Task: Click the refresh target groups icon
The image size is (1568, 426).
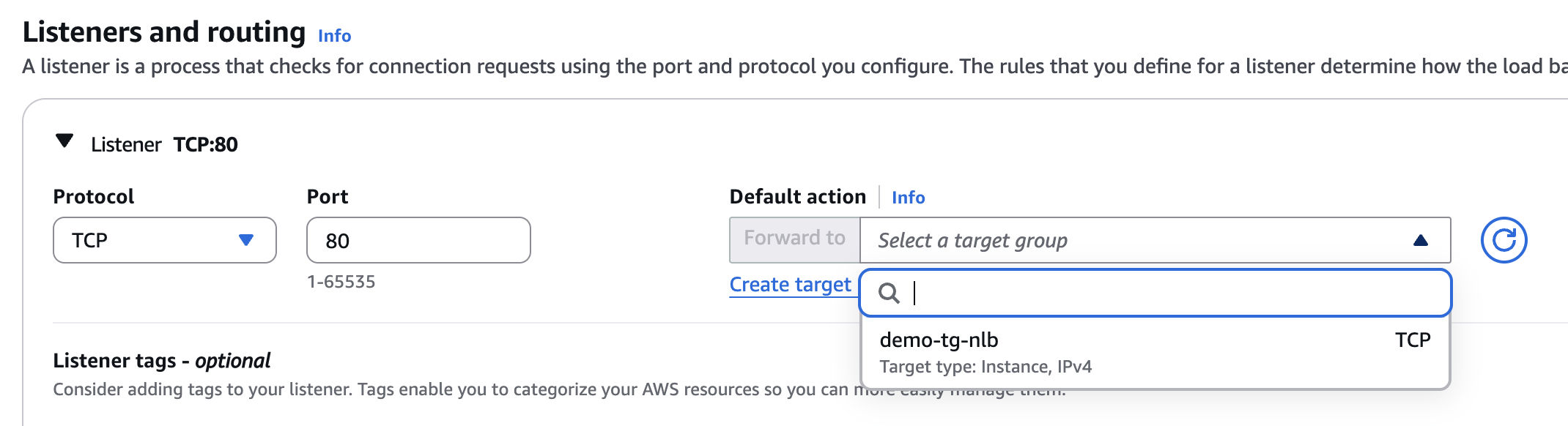Action: pos(1504,240)
